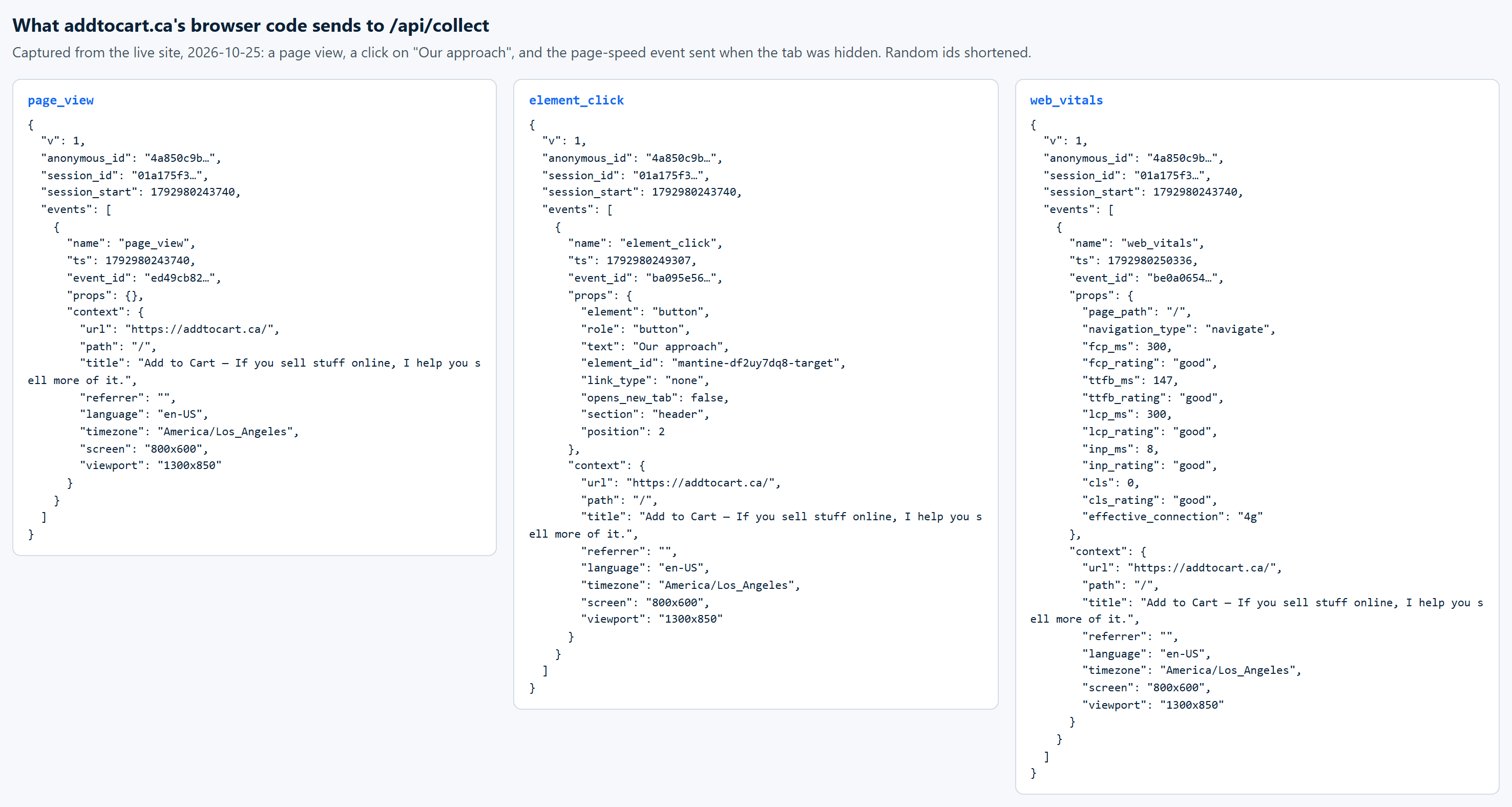
Task: Select event_id "ed49cb82…" line
Action: (144, 278)
